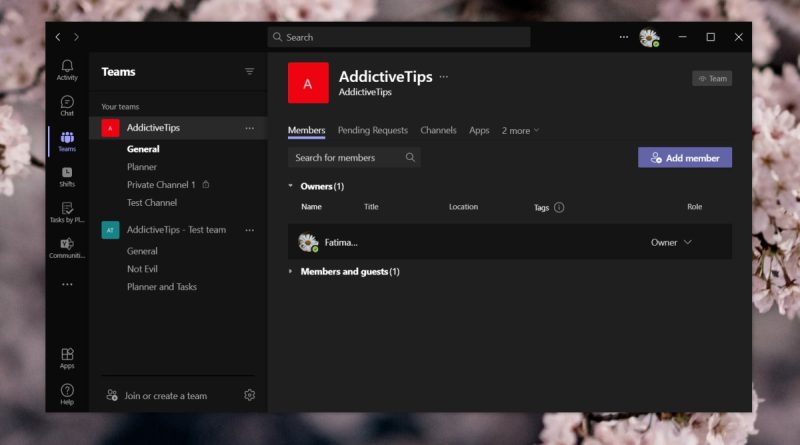Click Join or create a team

165,395
